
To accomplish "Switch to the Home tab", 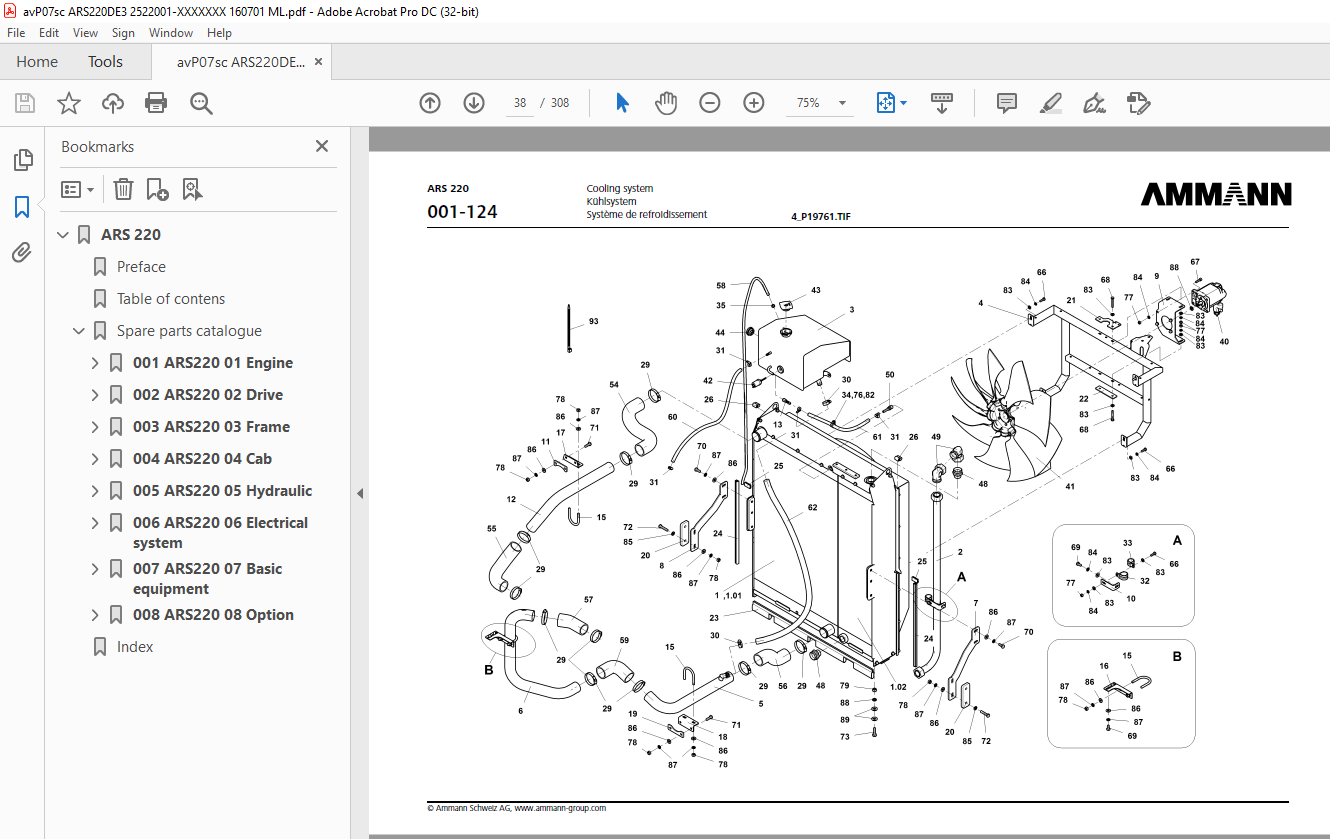I will coord(37,62).
